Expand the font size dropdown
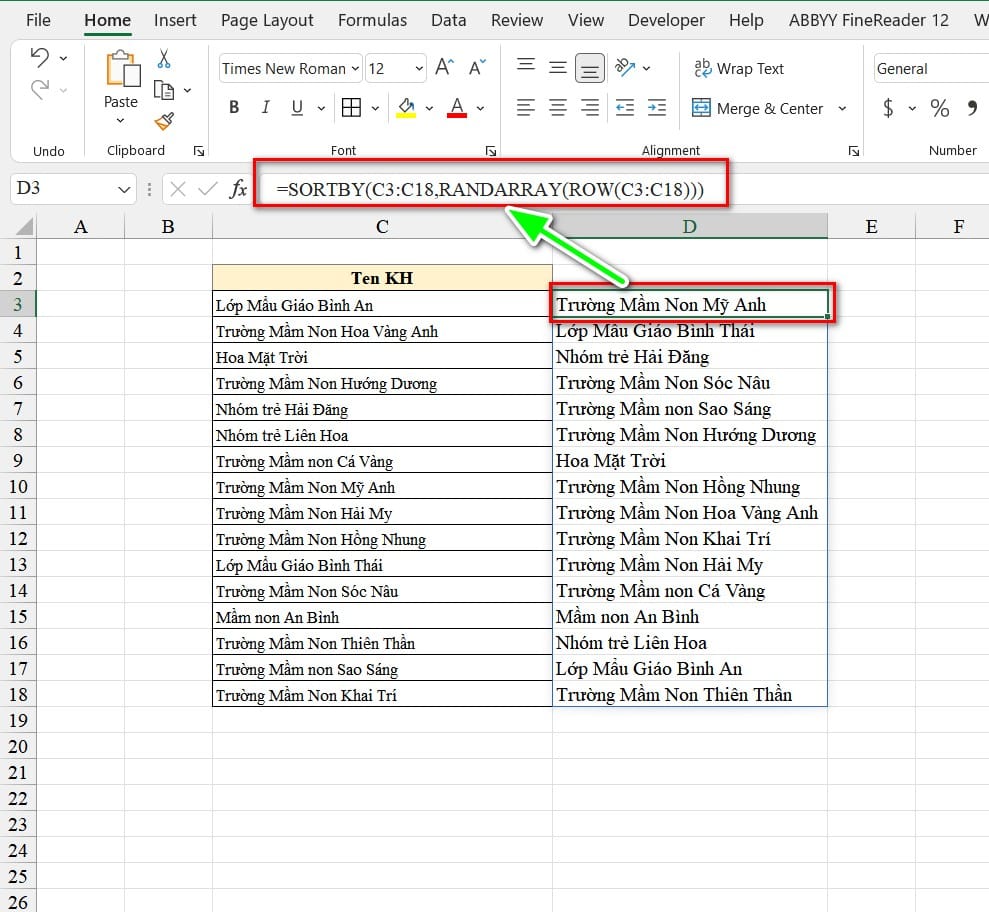This screenshot has height=912, width=989. pos(418,68)
